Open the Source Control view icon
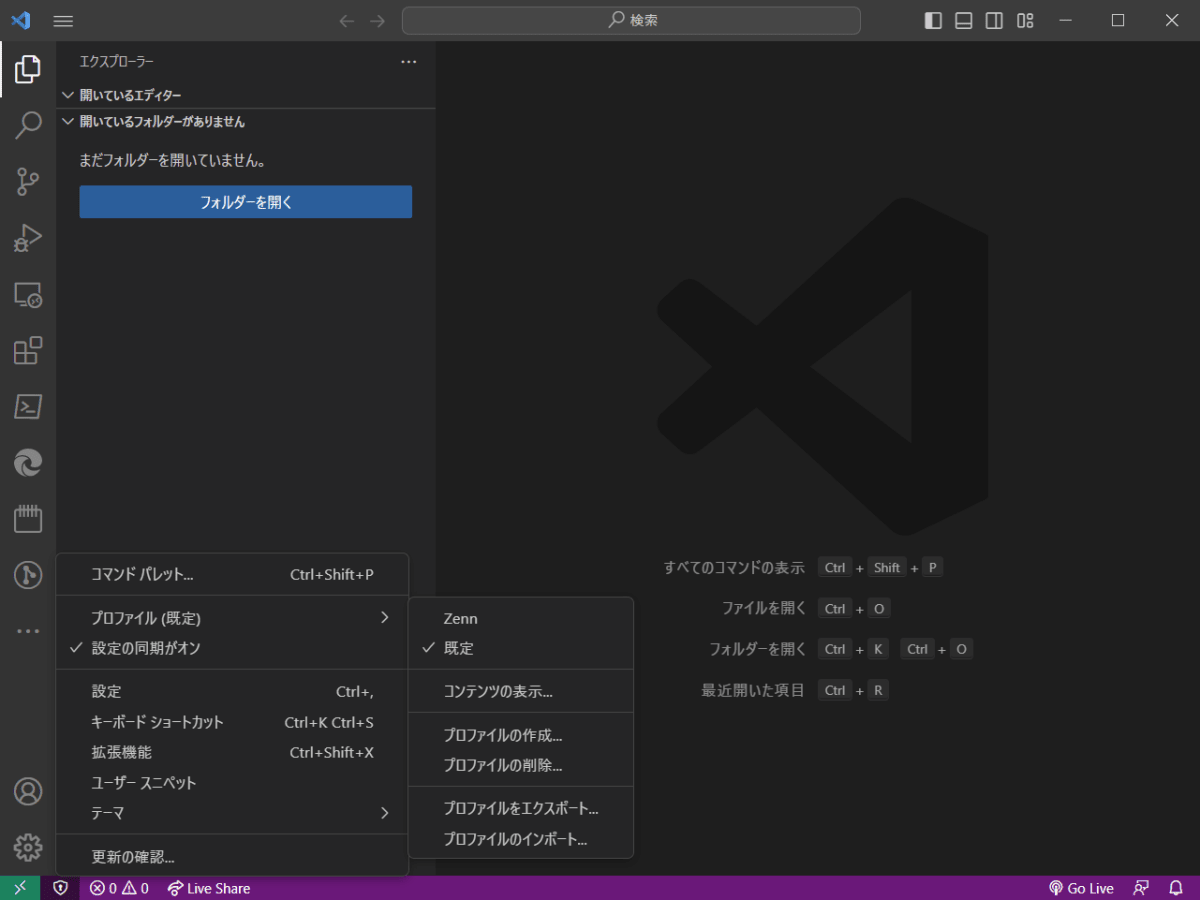Screen dimensions: 1200x900 pyautogui.click(x=28, y=182)
